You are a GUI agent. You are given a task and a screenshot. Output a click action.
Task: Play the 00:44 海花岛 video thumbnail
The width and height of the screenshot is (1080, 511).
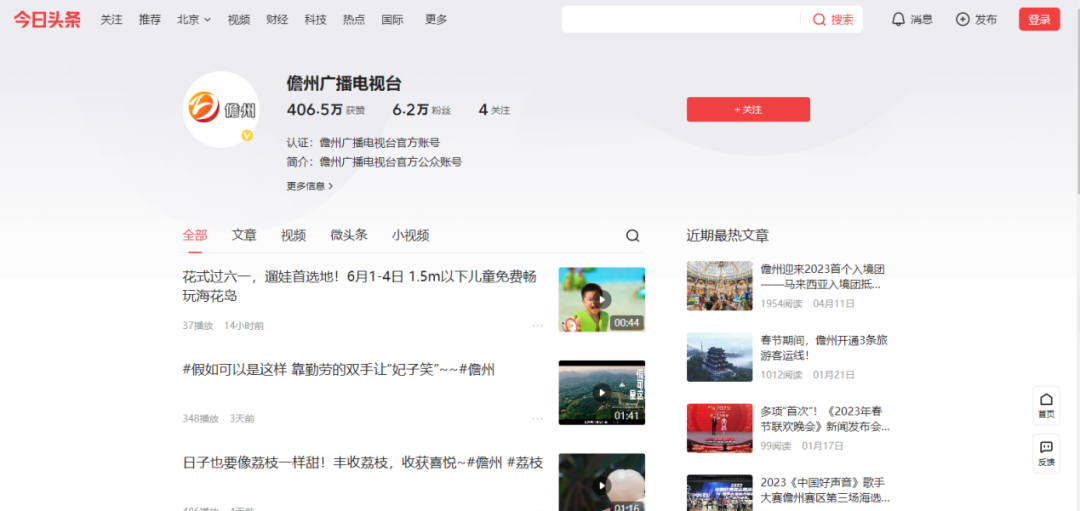[x=602, y=300]
